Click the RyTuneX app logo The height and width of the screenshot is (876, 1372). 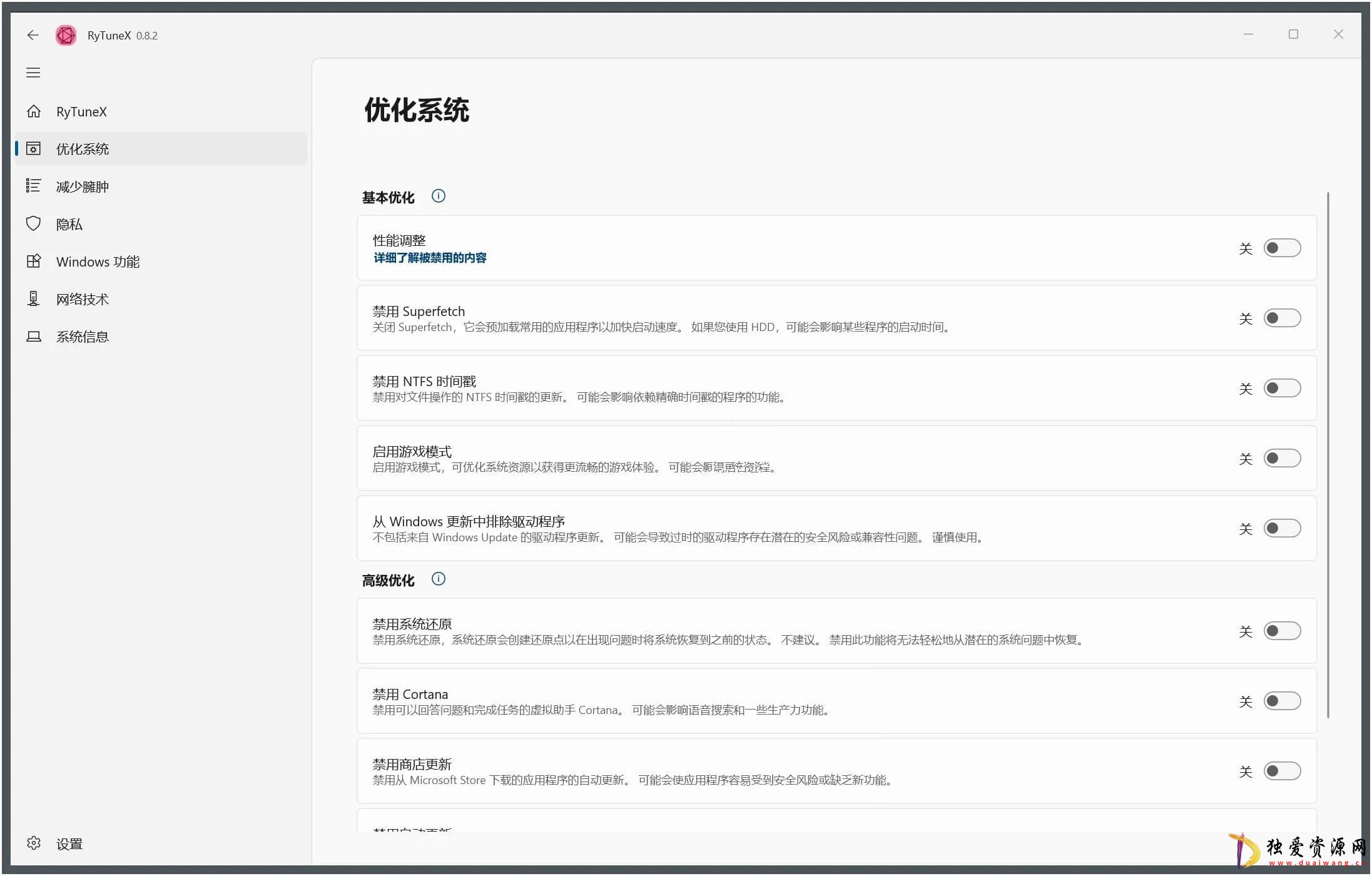pos(66,35)
